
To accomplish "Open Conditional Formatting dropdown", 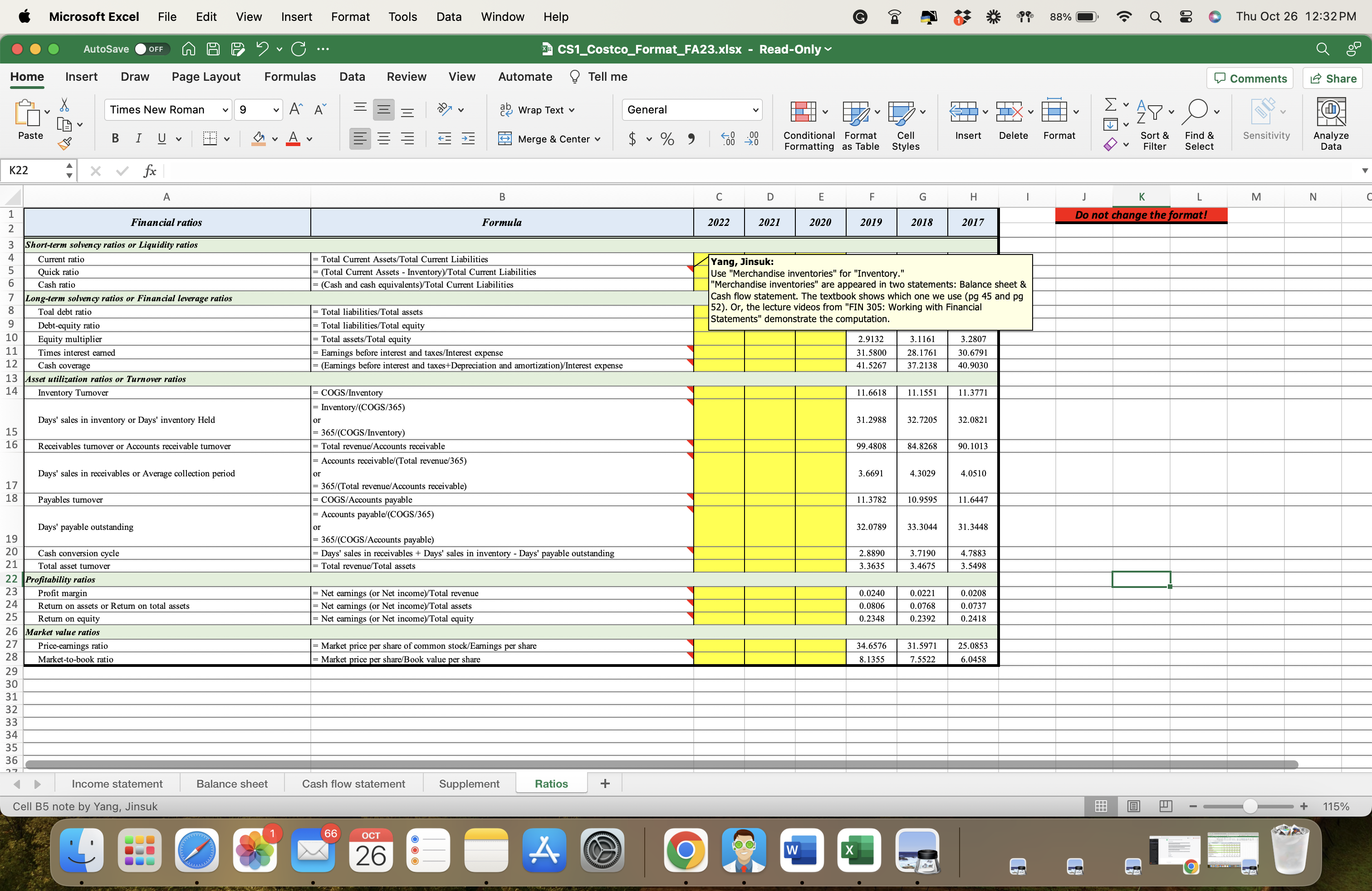I will coord(809,124).
